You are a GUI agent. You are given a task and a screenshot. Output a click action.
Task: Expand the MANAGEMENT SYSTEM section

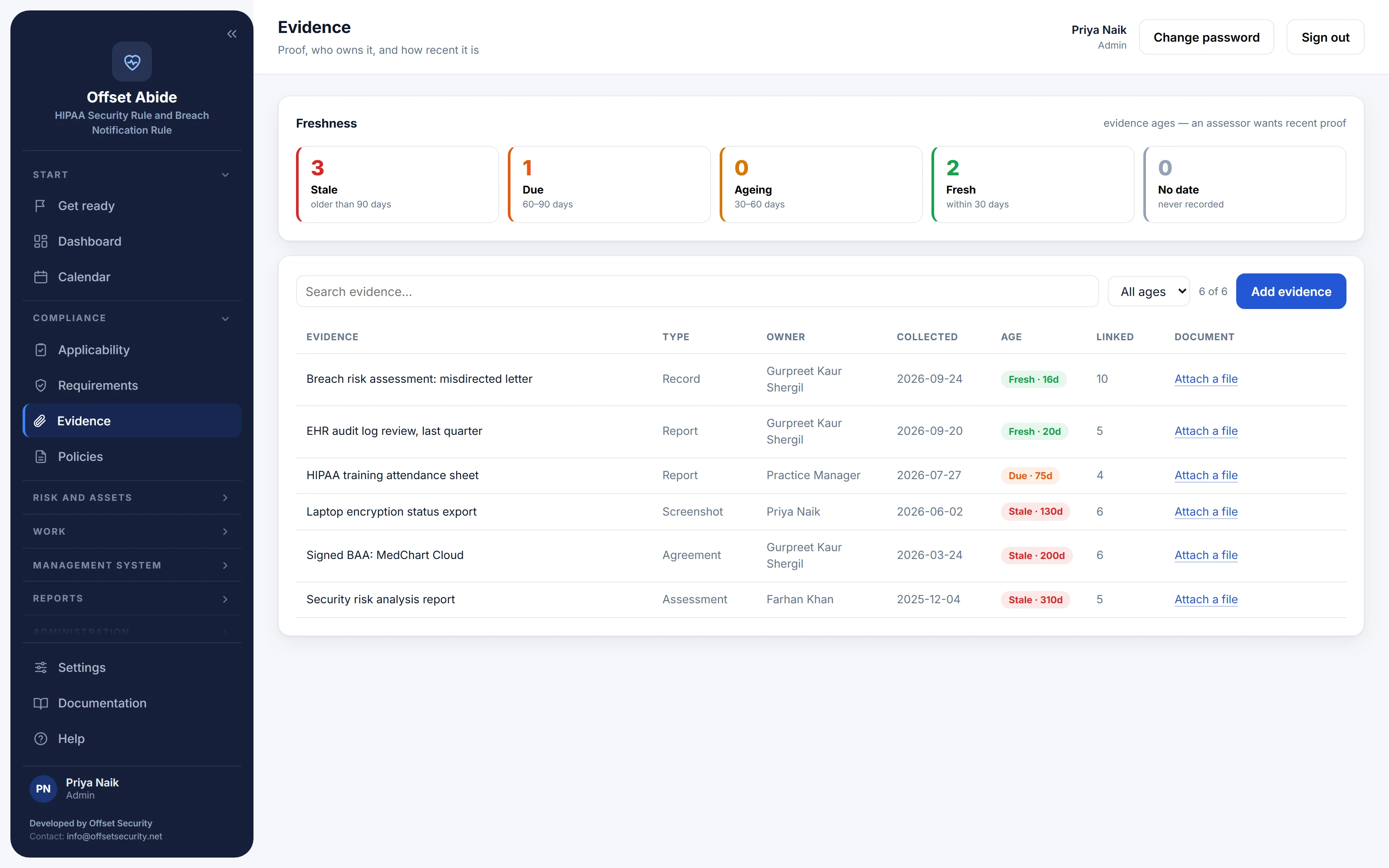click(132, 565)
